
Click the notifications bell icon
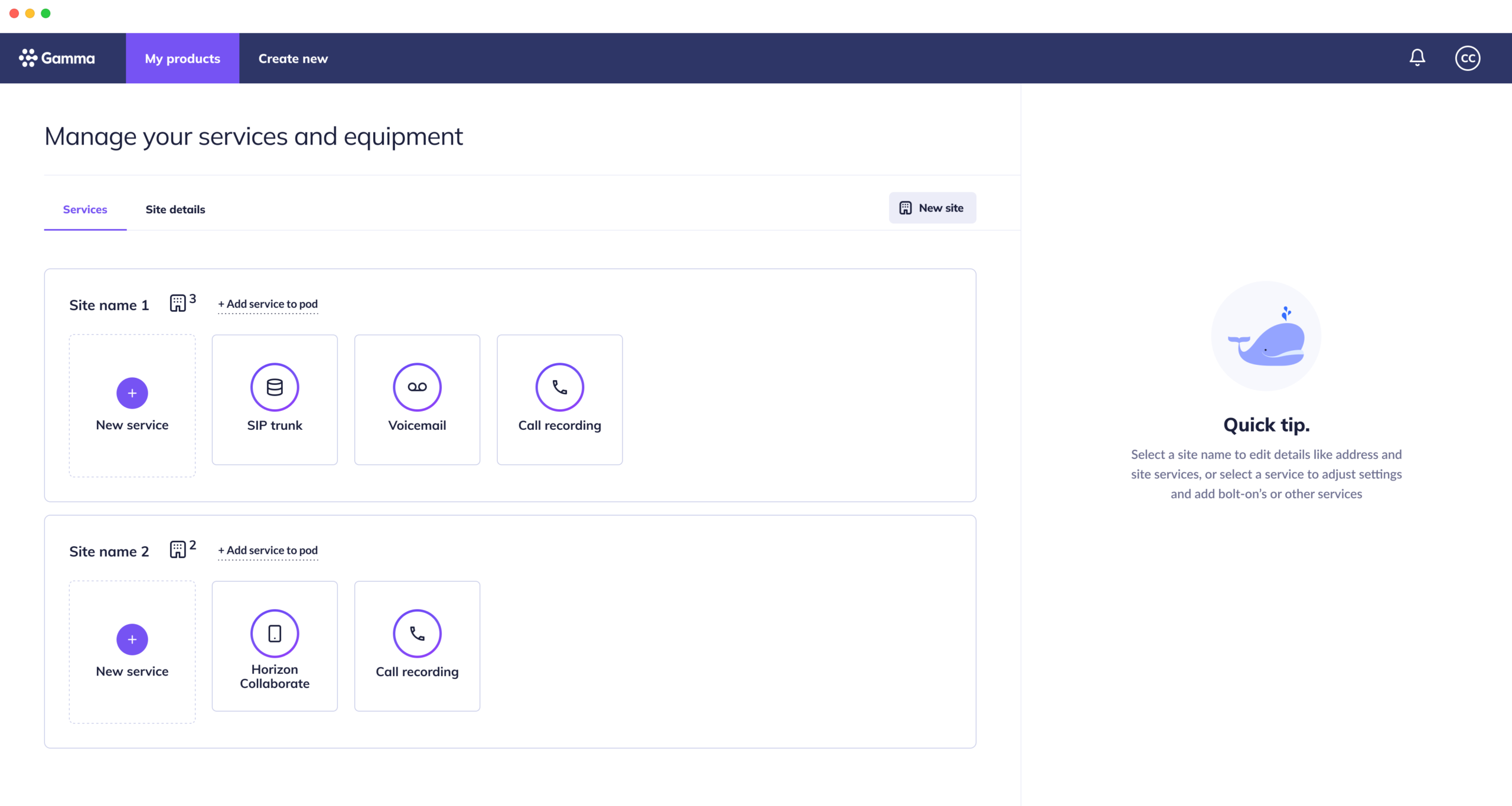pyautogui.click(x=1417, y=58)
